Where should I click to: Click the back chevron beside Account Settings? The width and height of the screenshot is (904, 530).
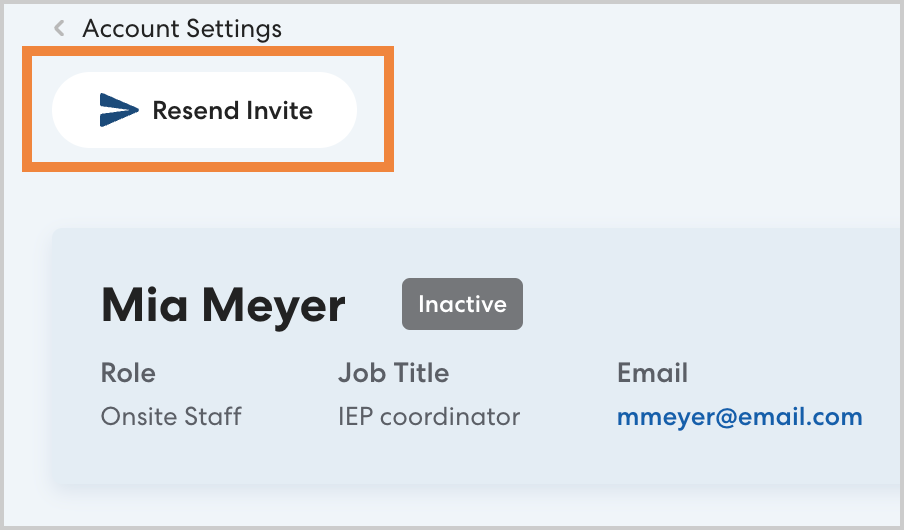pos(60,29)
